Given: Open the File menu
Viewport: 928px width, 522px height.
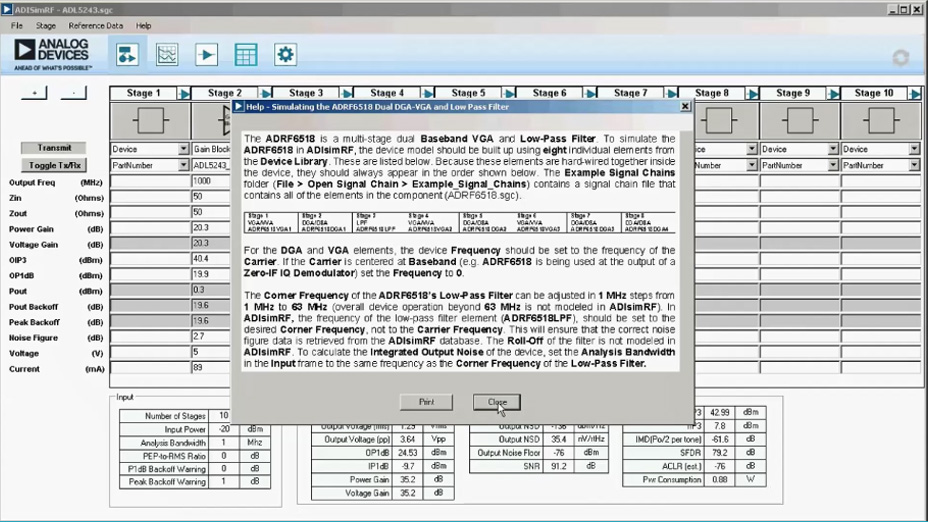Looking at the screenshot, I should pyautogui.click(x=17, y=25).
